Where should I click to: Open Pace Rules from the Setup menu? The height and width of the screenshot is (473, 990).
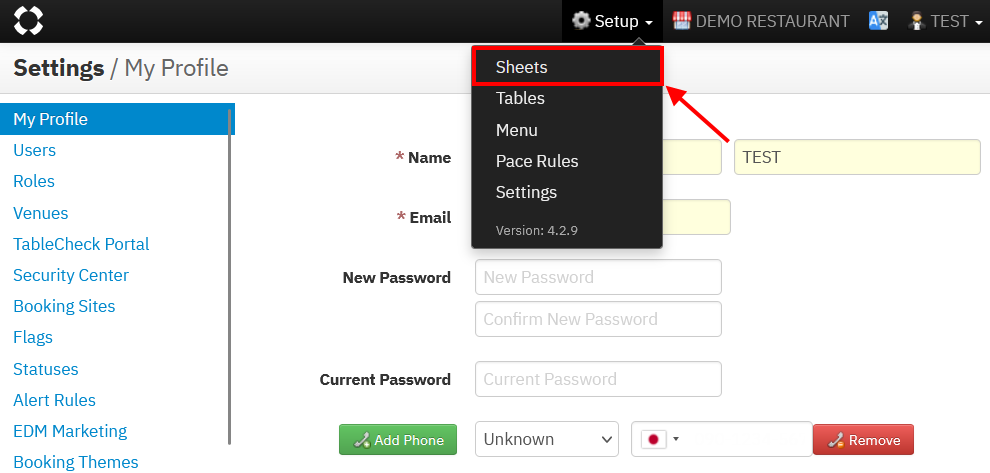pos(537,161)
